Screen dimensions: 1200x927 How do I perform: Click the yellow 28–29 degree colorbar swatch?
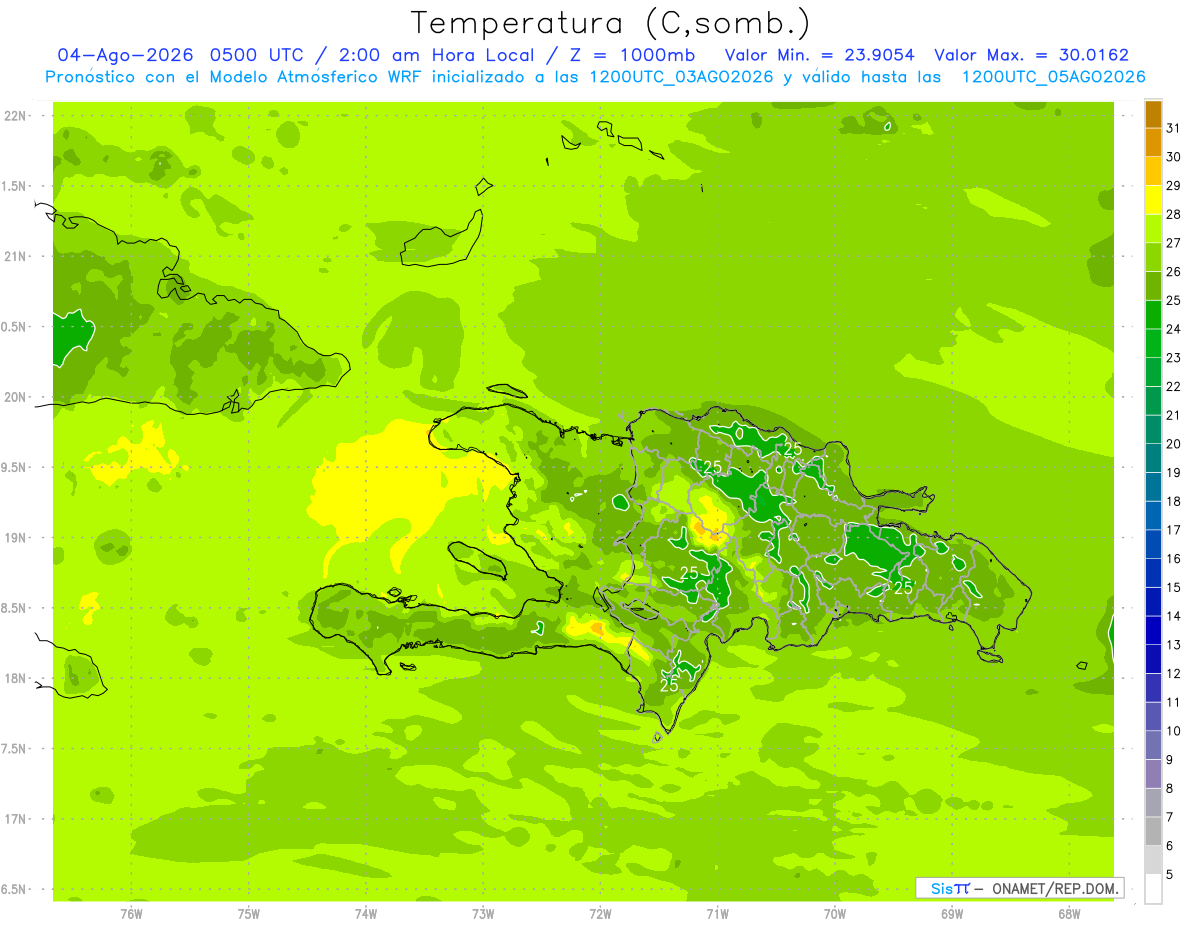(1153, 200)
